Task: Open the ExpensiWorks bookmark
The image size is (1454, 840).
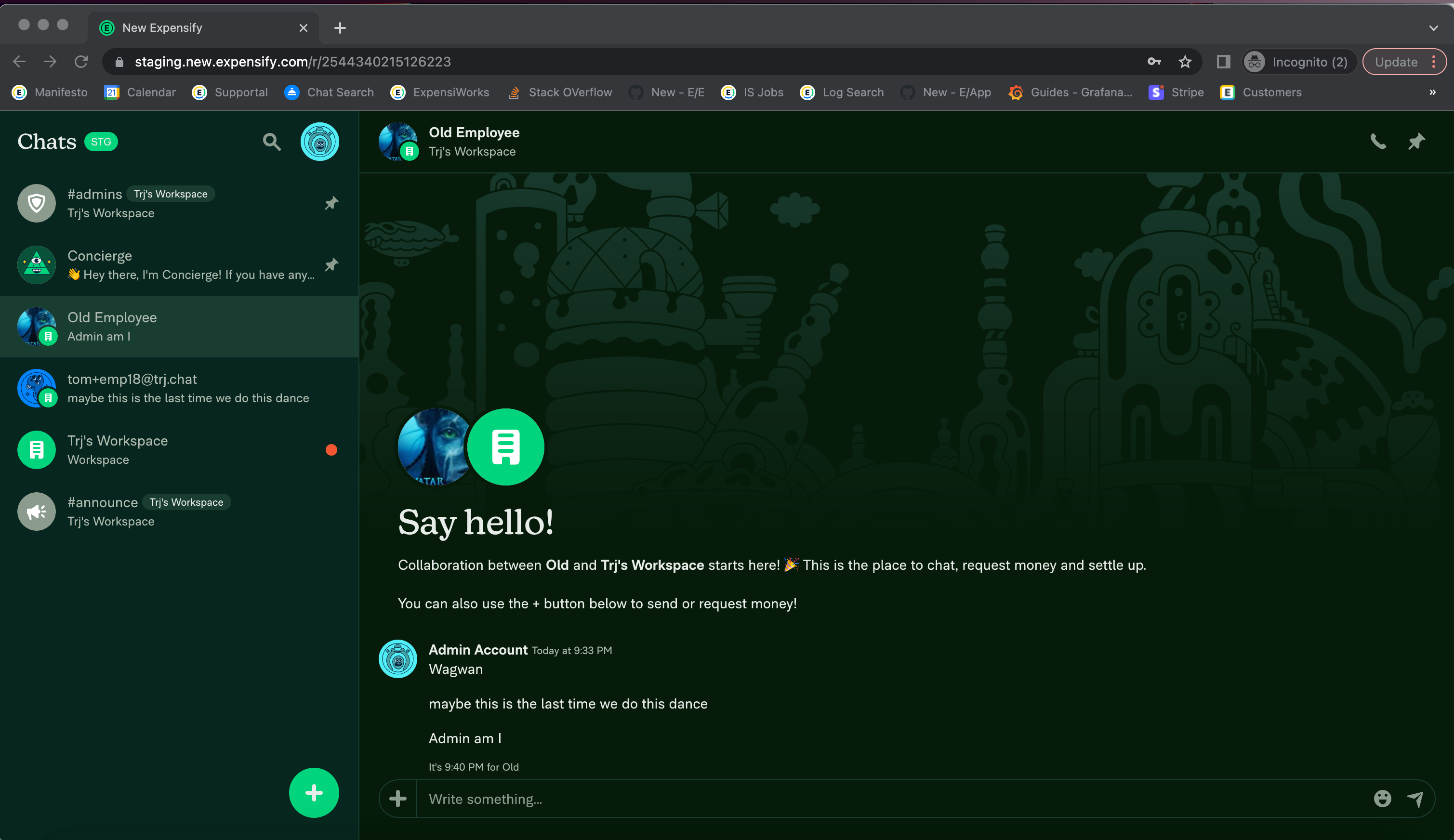Action: 440,92
